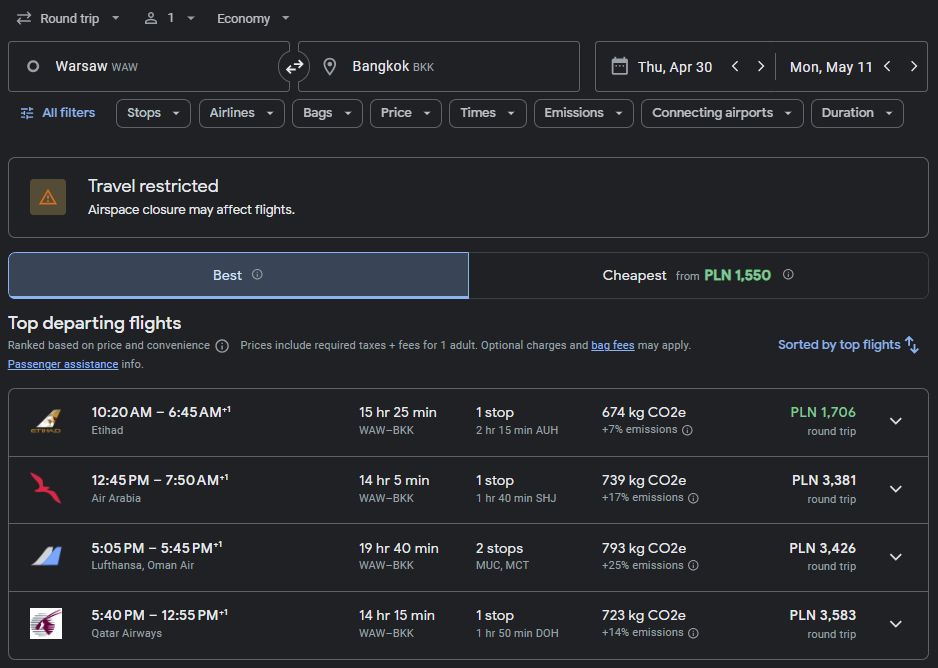Open emissions info for 739 kg flight
Image resolution: width=938 pixels, height=668 pixels.
pos(693,498)
